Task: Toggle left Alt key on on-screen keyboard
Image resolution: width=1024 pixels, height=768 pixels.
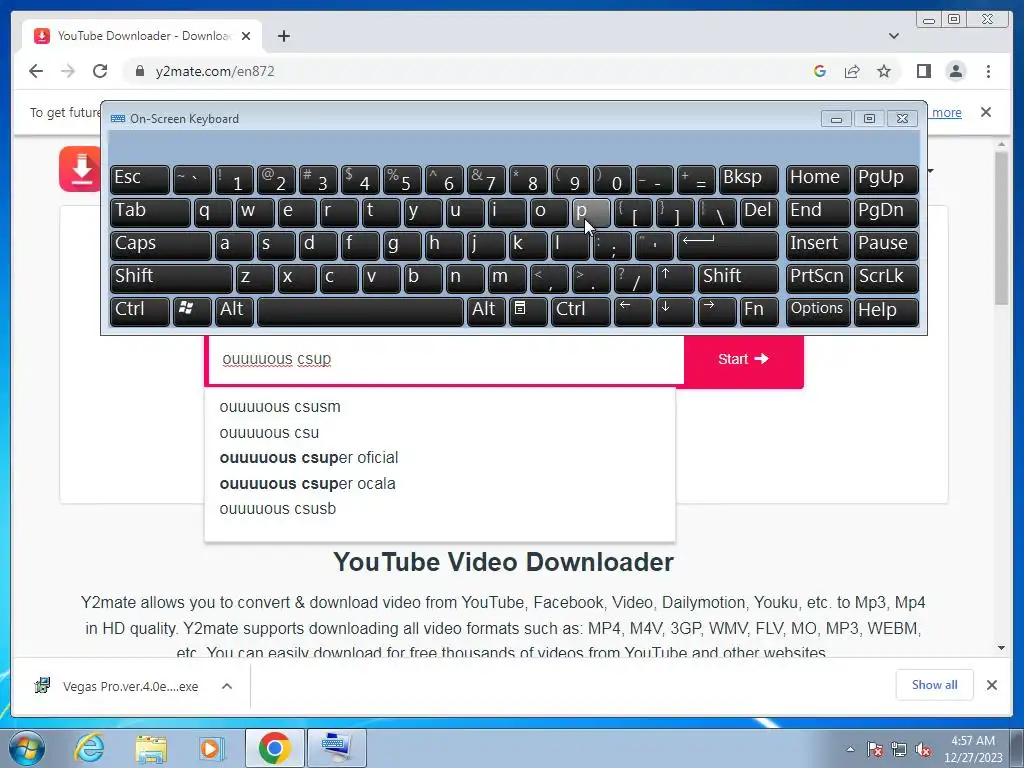Action: coord(234,311)
